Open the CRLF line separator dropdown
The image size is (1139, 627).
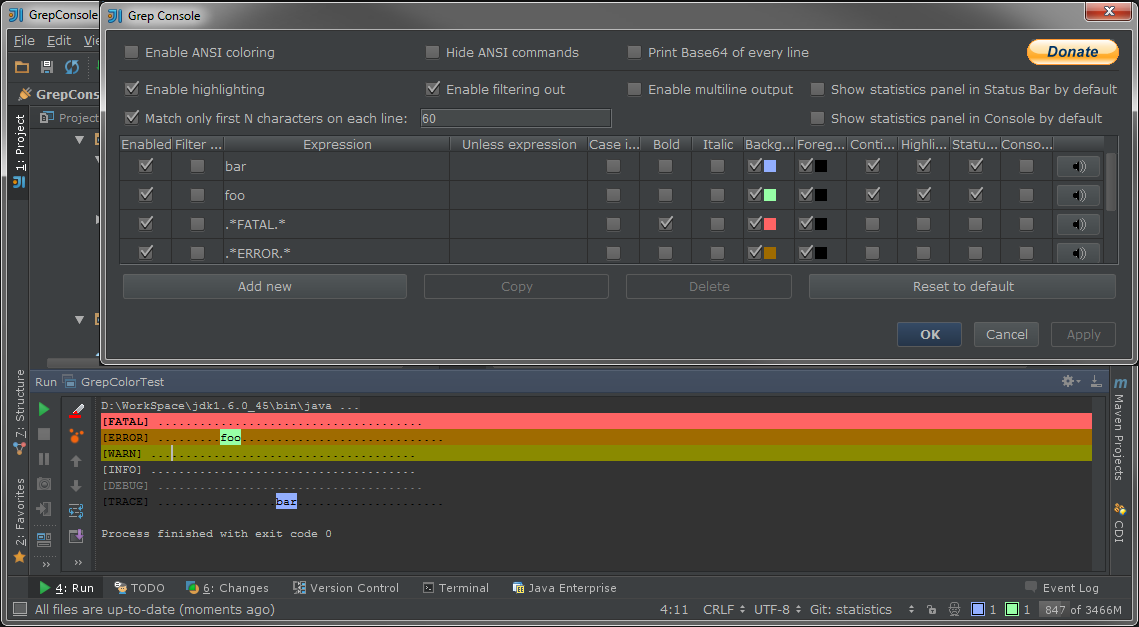pos(724,610)
